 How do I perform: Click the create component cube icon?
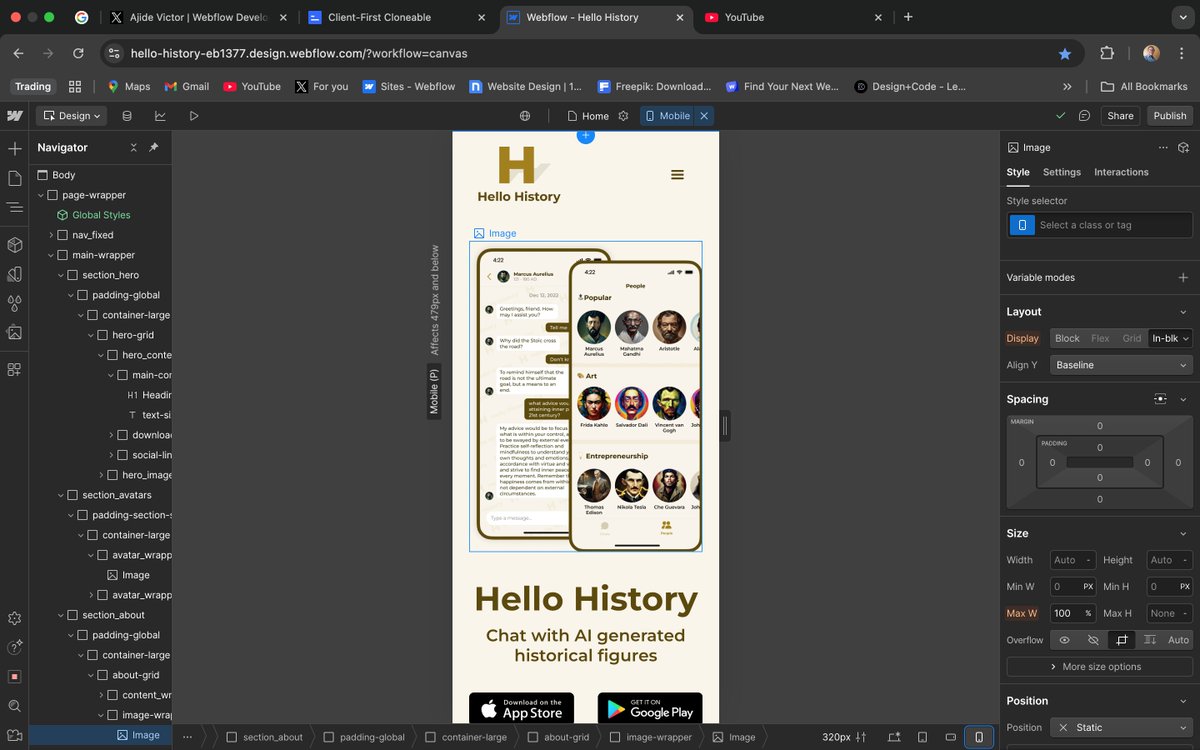coord(1183,147)
